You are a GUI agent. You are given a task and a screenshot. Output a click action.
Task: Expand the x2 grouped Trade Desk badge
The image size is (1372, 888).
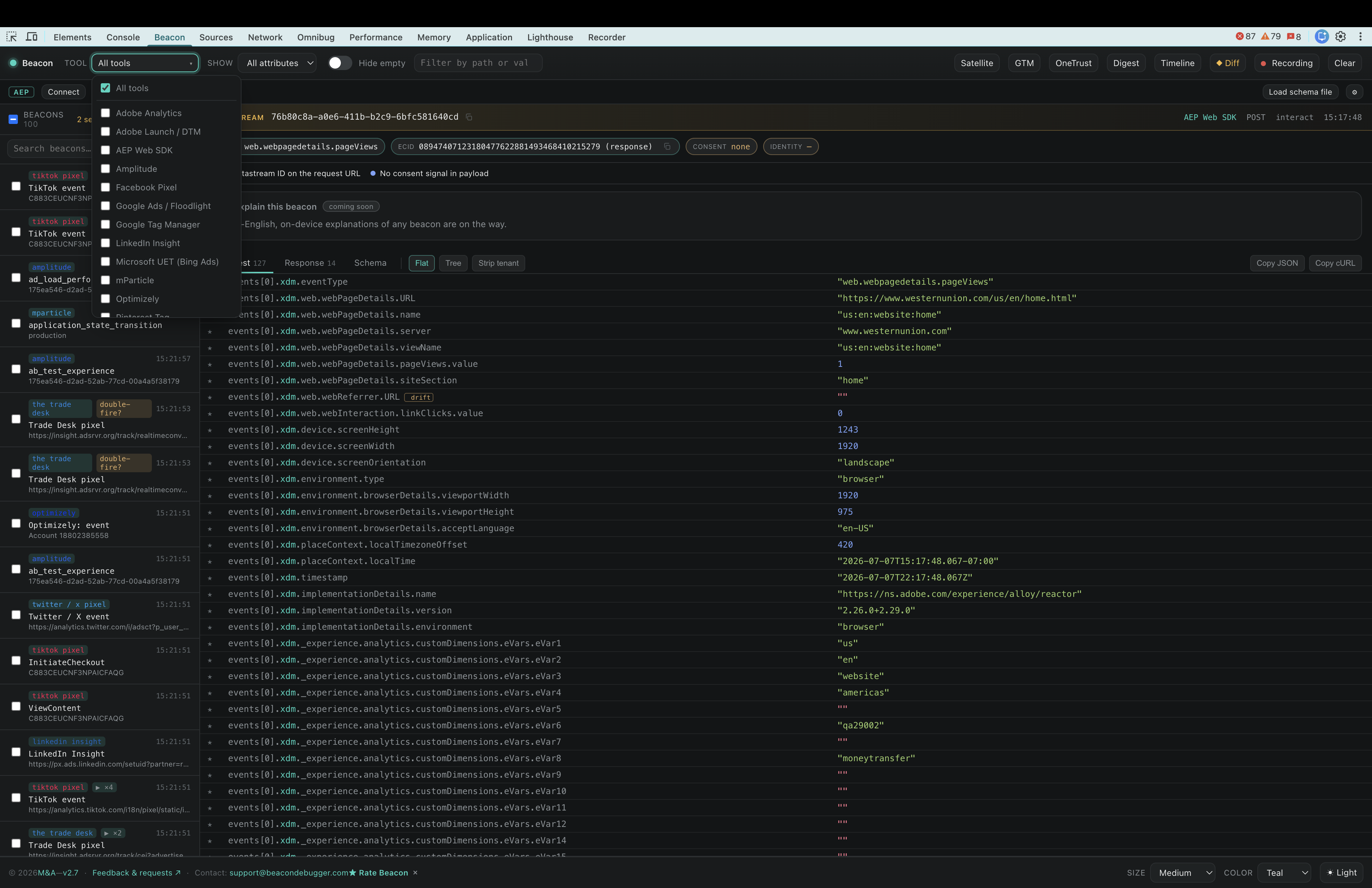pyautogui.click(x=113, y=833)
